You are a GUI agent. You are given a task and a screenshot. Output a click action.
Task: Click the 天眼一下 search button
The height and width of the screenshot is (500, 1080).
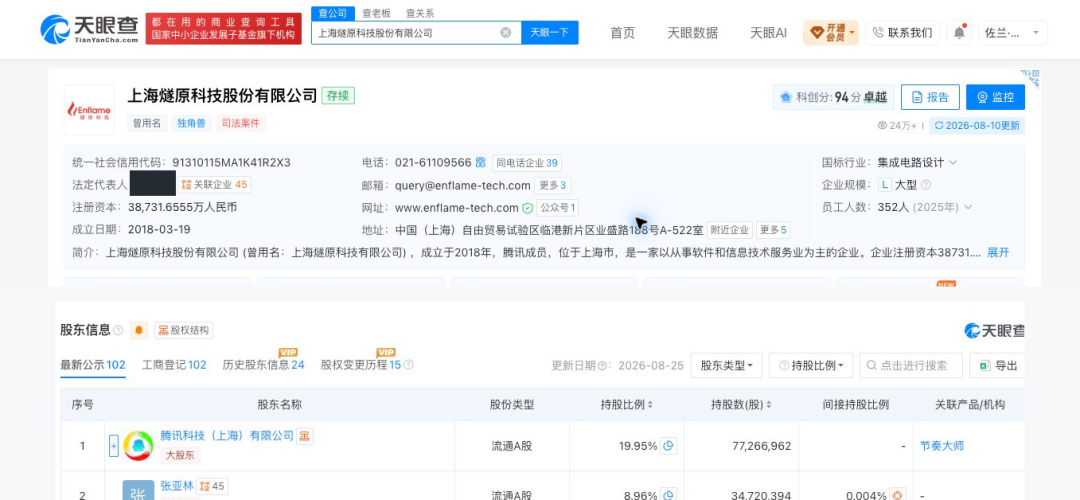(x=550, y=32)
